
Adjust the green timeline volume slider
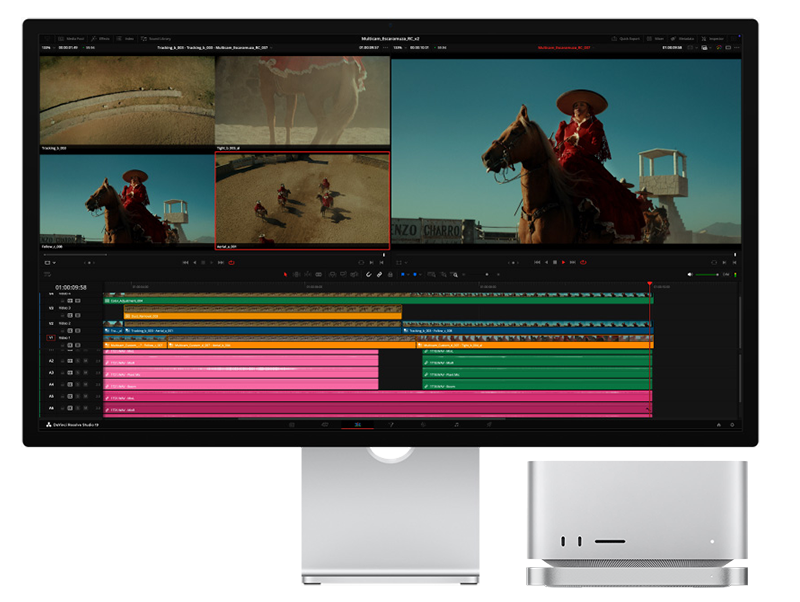[707, 274]
